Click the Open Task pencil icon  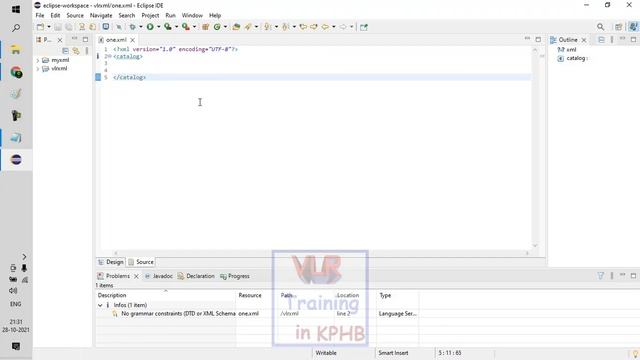pyautogui.click(x=248, y=27)
